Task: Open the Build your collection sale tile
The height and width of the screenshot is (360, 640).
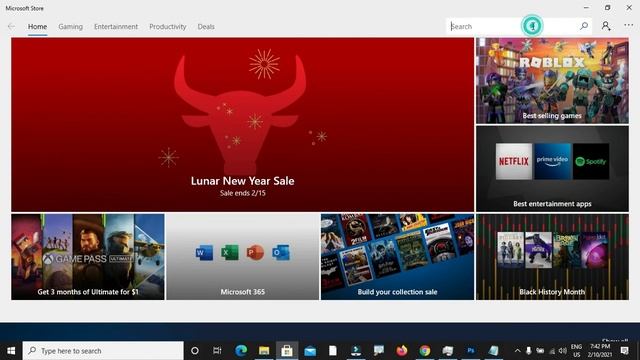Action: point(398,257)
